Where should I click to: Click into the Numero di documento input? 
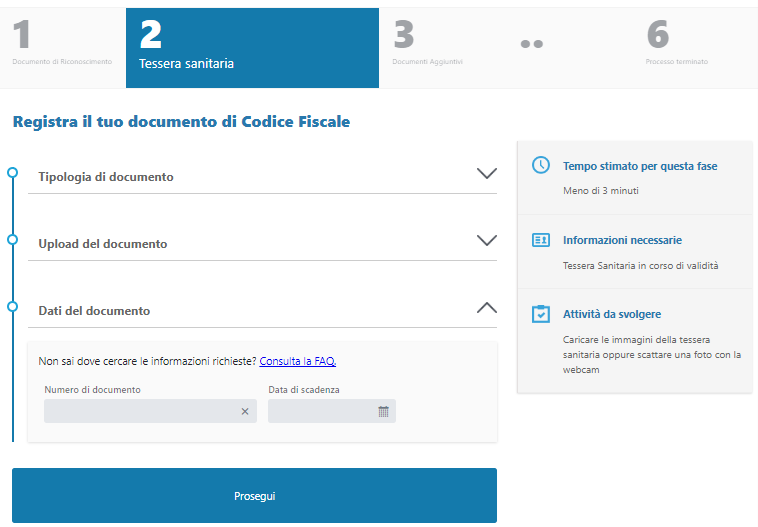click(x=140, y=411)
